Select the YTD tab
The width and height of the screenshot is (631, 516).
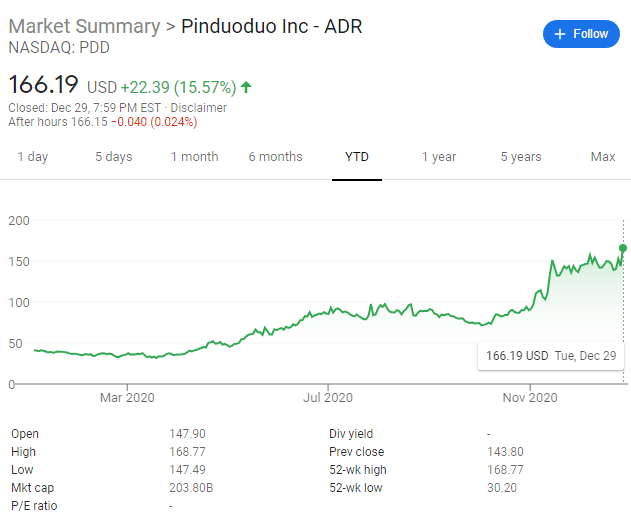357,157
